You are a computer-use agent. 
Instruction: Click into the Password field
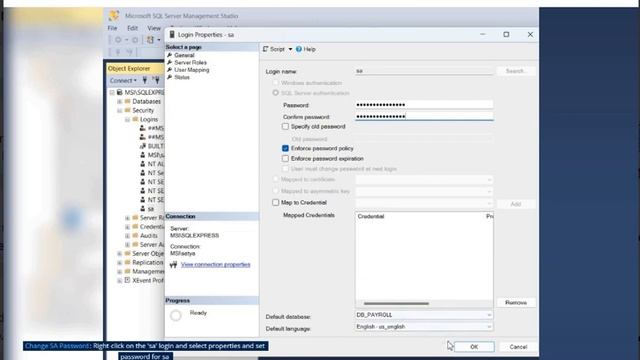coord(424,105)
